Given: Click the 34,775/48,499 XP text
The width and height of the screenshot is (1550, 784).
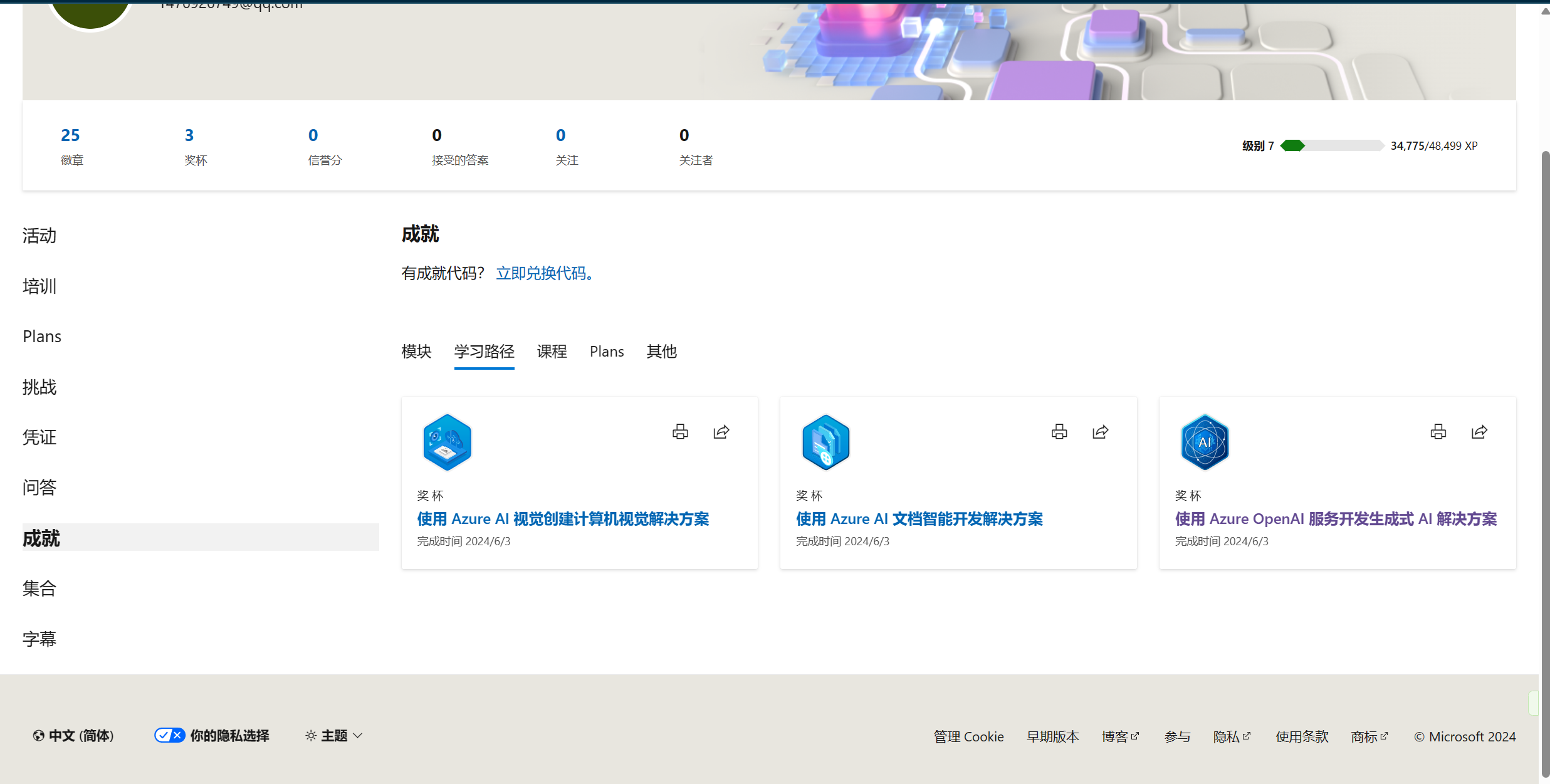Looking at the screenshot, I should coord(1434,145).
